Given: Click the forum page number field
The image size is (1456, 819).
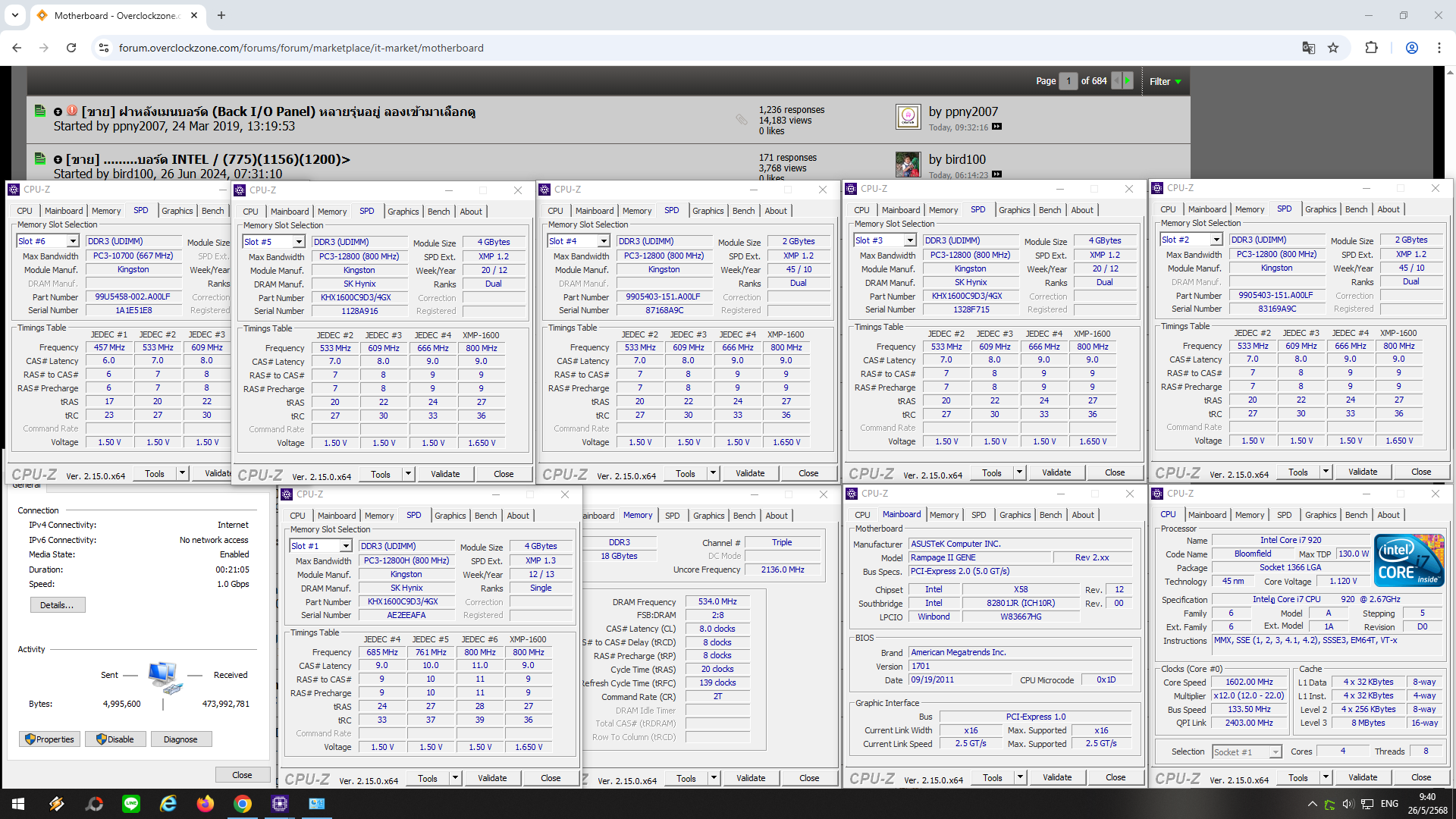Looking at the screenshot, I should point(1068,81).
